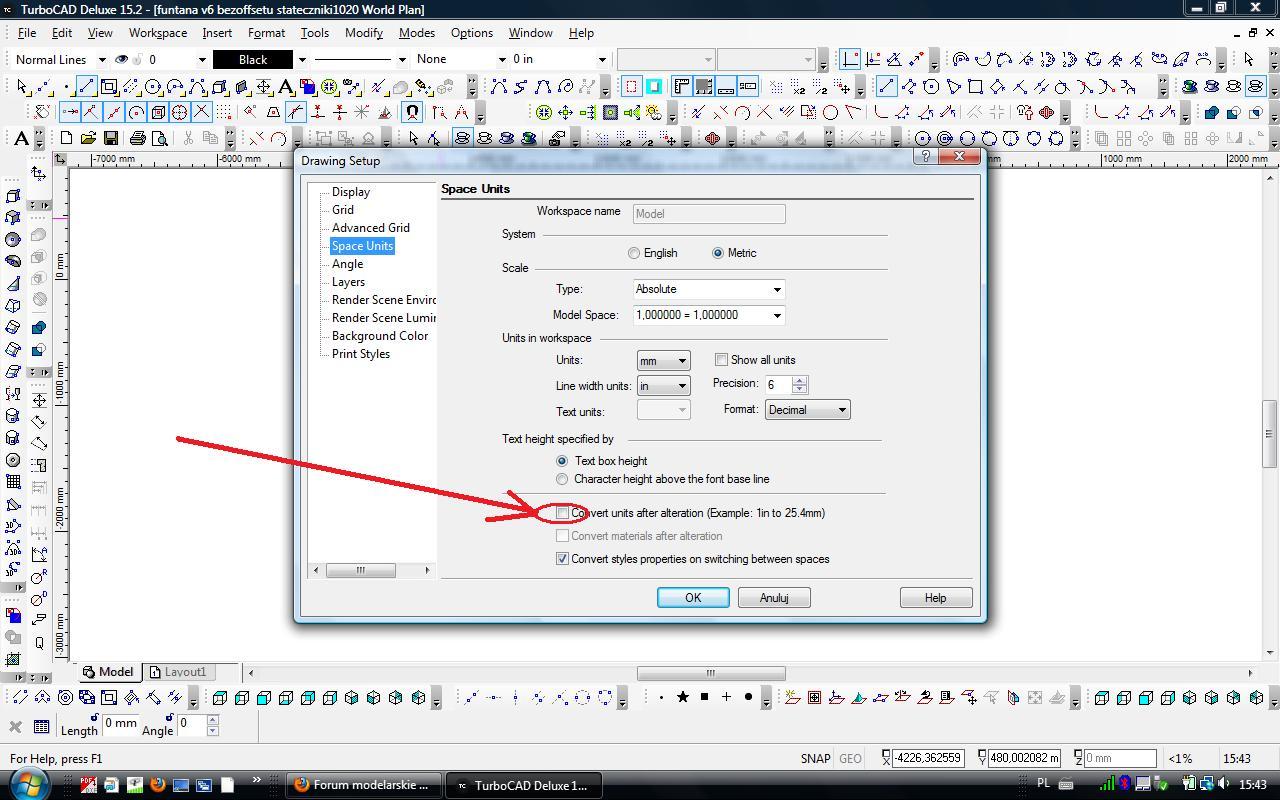Select the Line drawing tool icon
The image size is (1280, 800).
[86, 87]
